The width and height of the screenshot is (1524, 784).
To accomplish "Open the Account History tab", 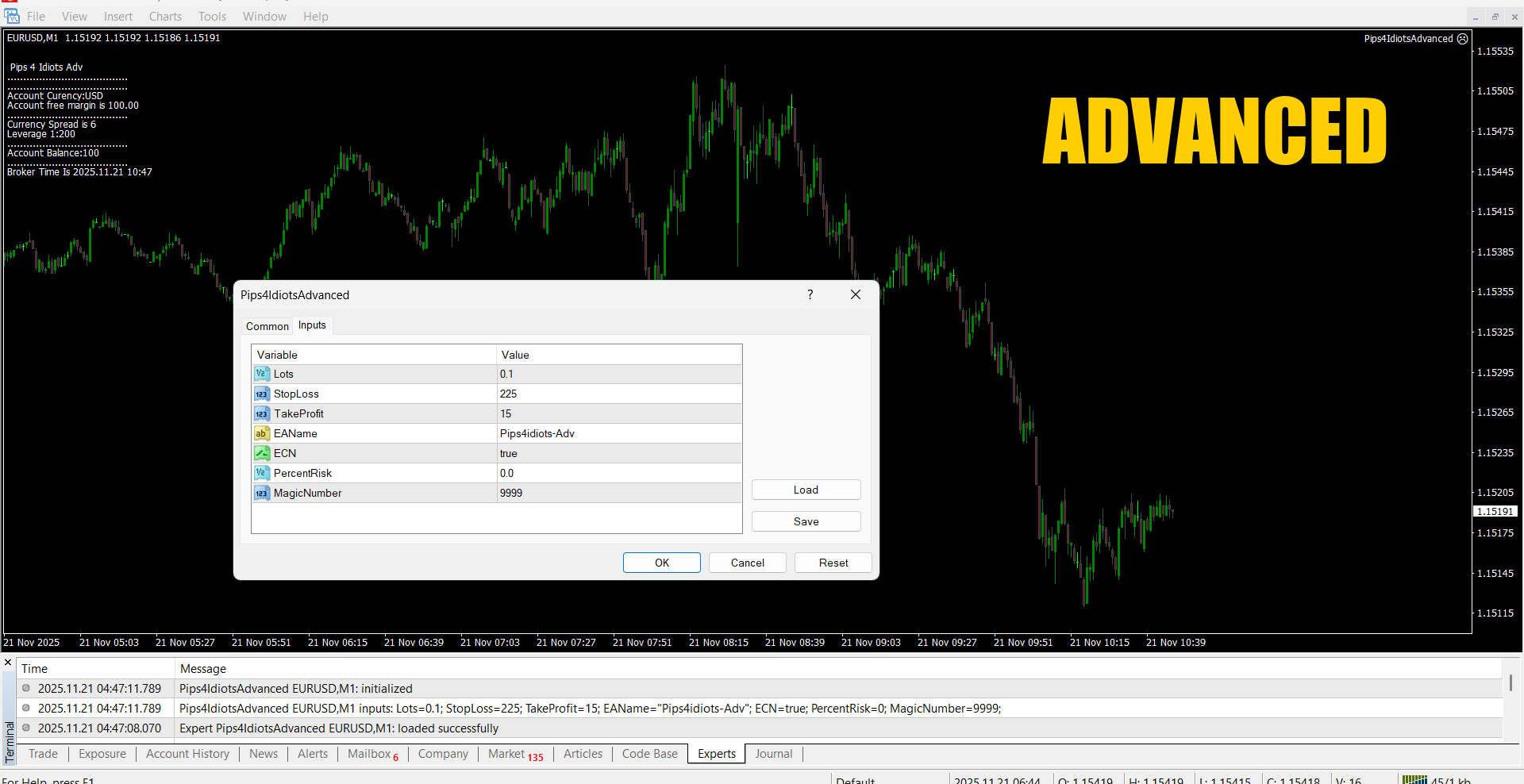I will point(187,754).
